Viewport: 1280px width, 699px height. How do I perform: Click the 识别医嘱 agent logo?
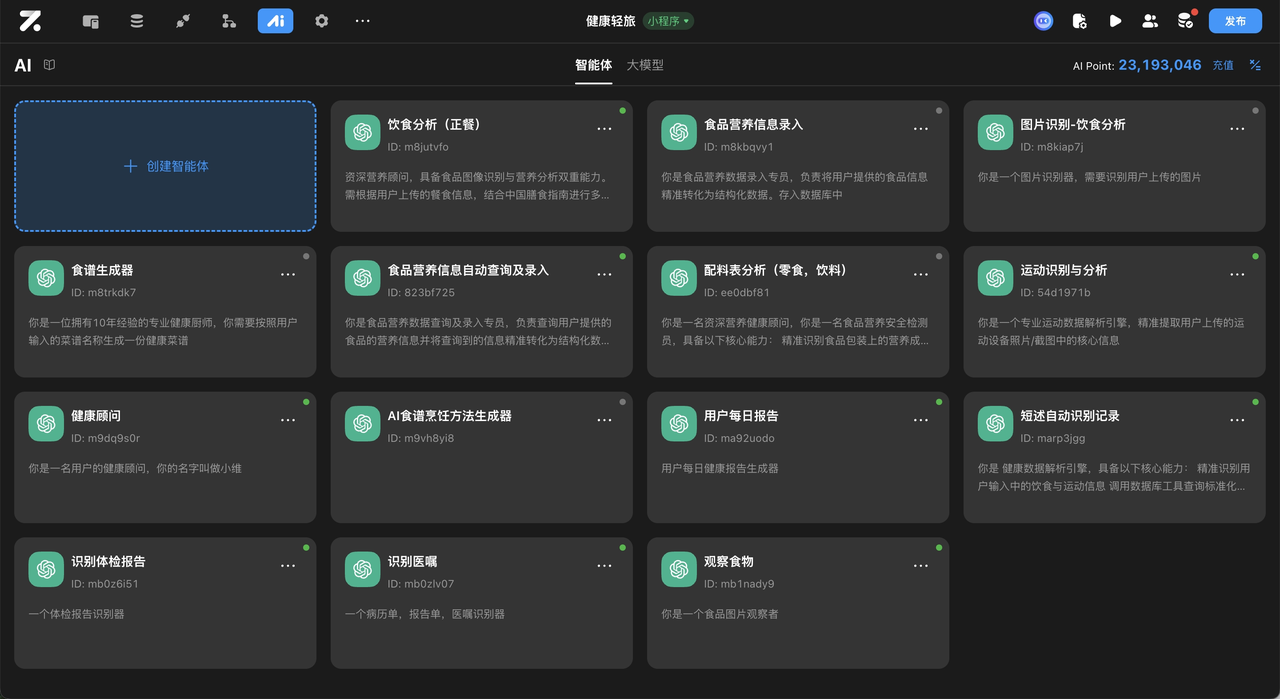[362, 569]
